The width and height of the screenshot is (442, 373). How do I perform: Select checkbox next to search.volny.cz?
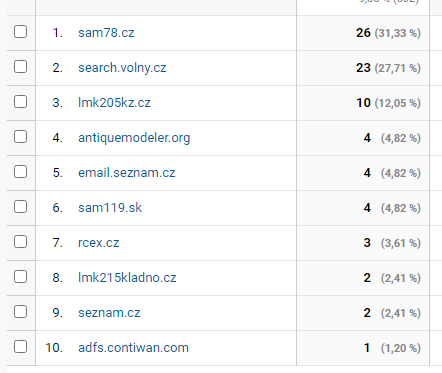click(x=20, y=67)
